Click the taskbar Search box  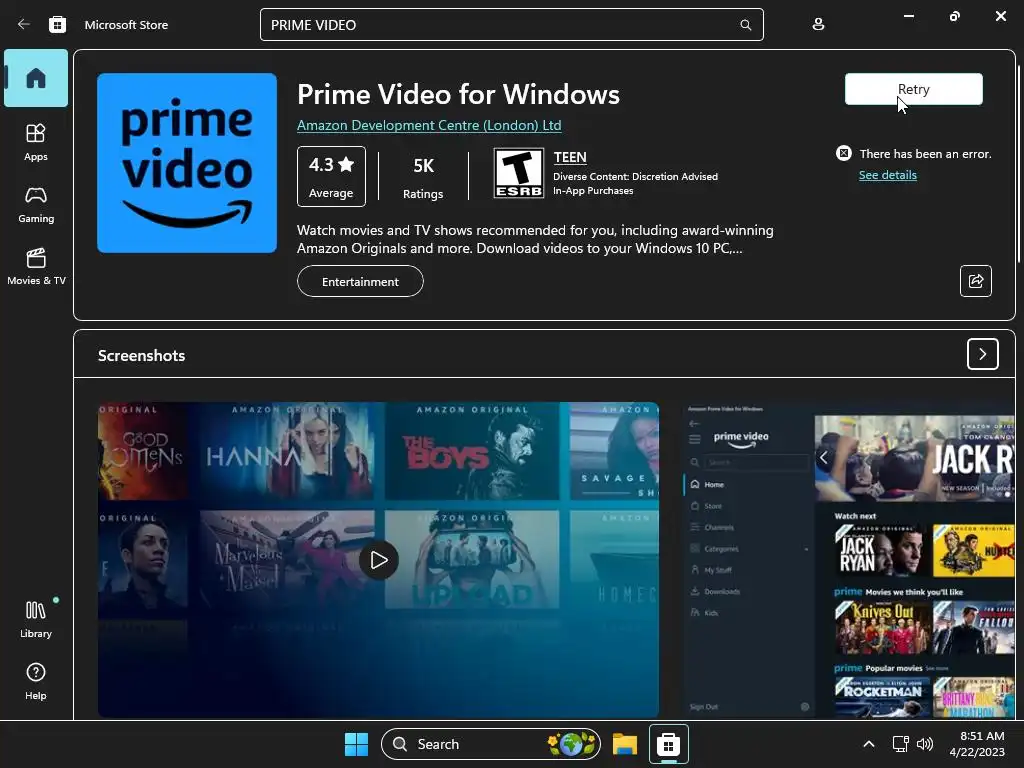[490, 744]
